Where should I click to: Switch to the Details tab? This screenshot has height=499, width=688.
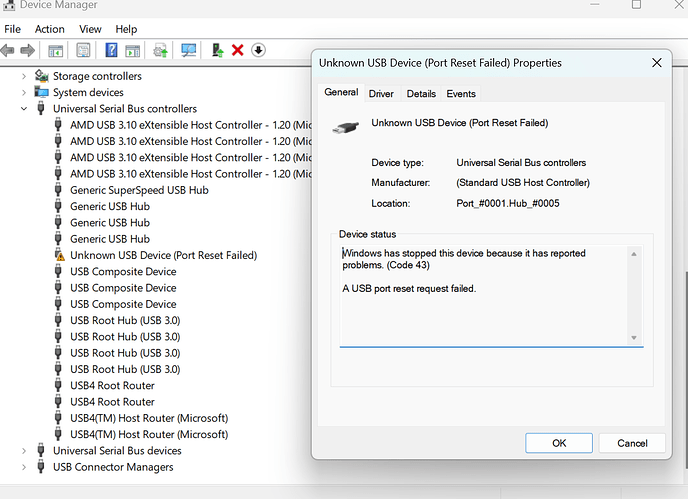pos(421,94)
